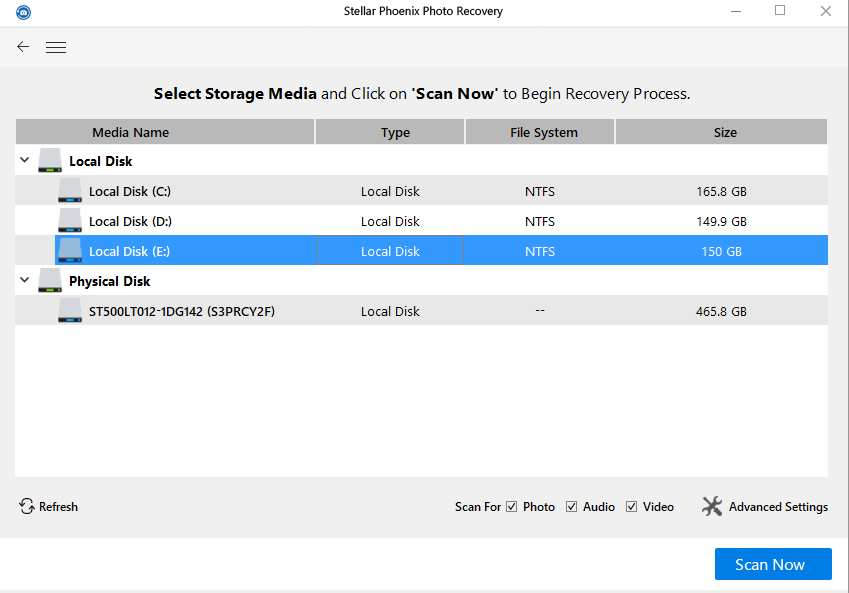Collapse the Local Disk group

[24, 160]
